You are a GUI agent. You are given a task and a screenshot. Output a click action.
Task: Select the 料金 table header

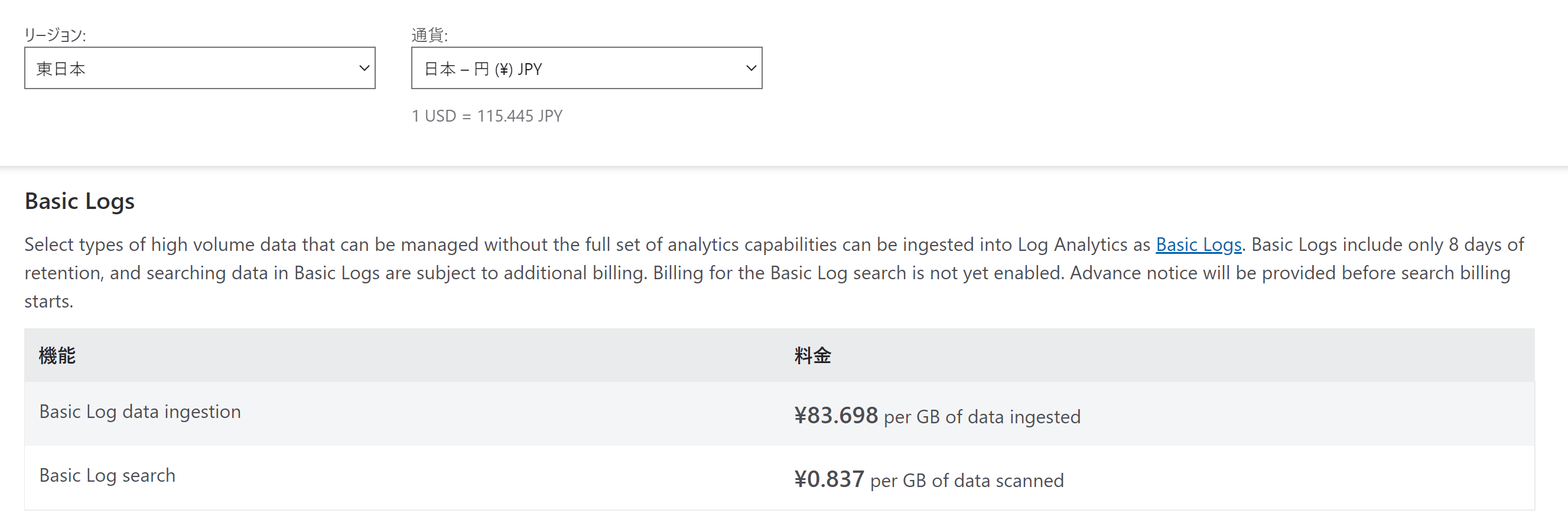[x=812, y=355]
